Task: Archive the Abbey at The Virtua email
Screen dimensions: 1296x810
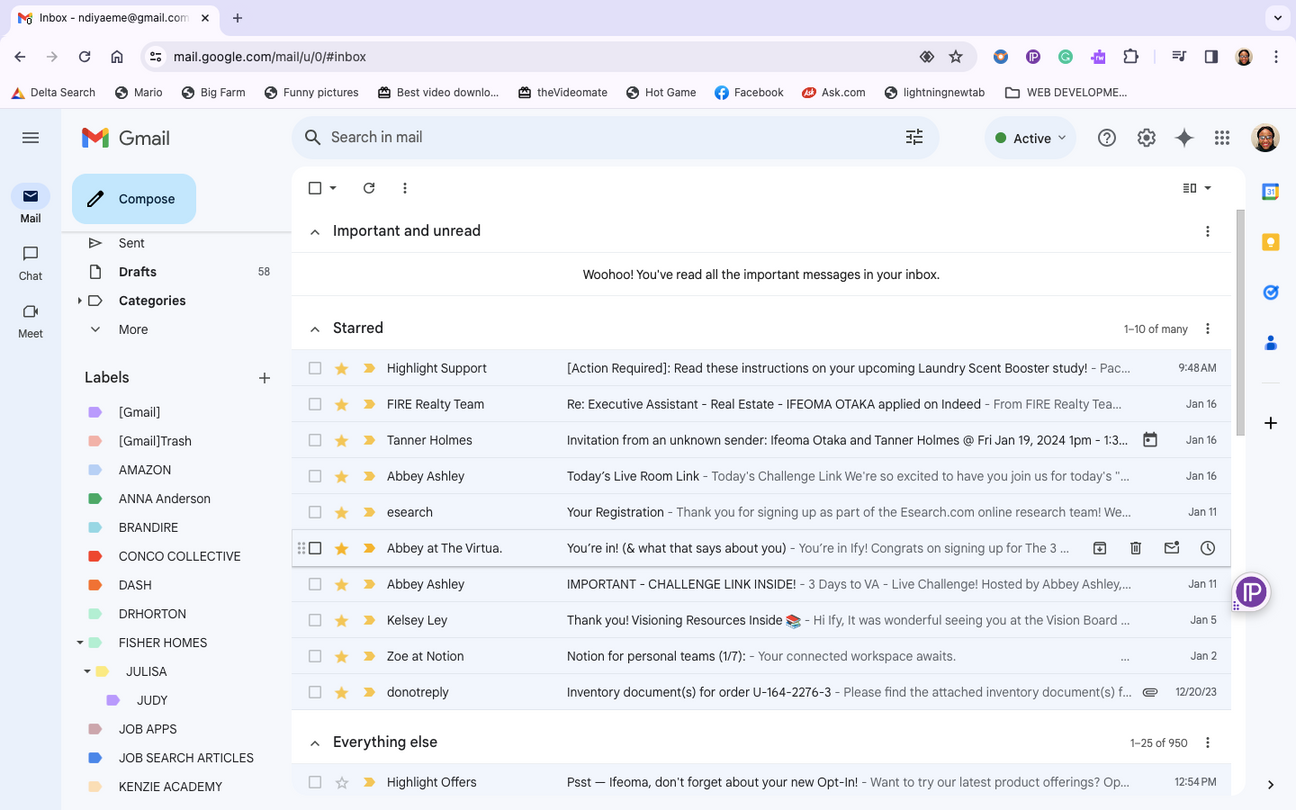Action: pos(1099,548)
